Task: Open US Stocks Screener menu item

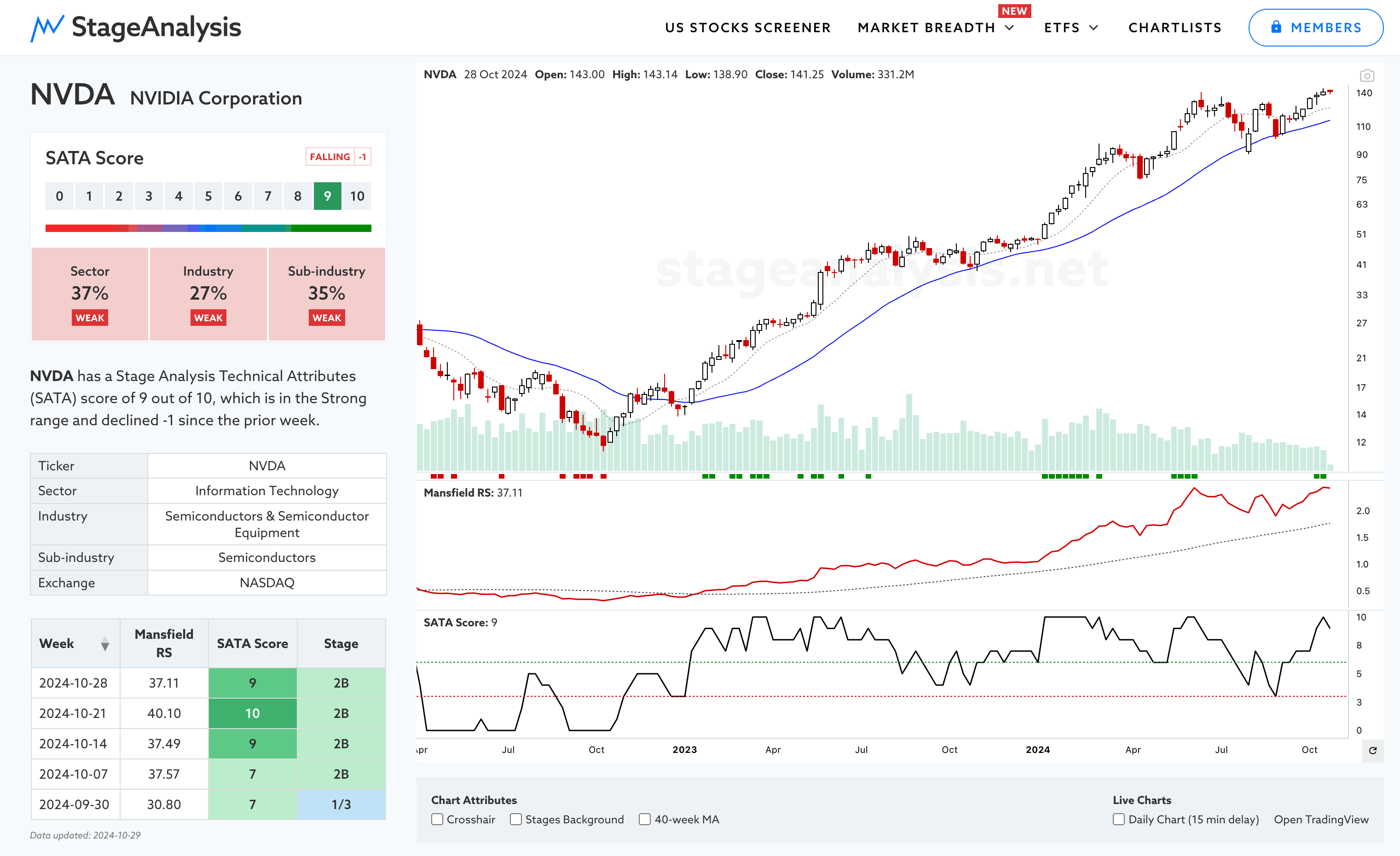Action: pos(748,27)
